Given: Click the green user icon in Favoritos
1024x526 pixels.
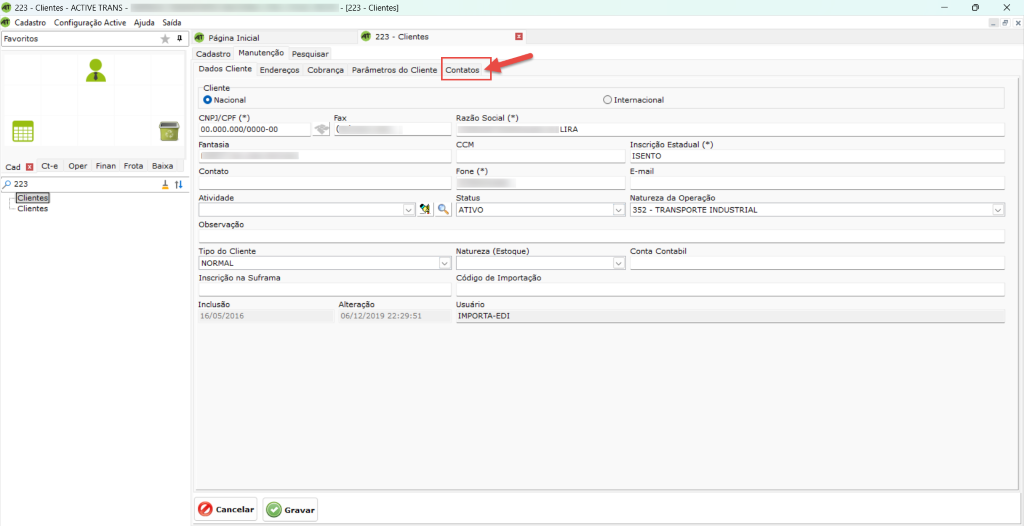Looking at the screenshot, I should 96,69.
